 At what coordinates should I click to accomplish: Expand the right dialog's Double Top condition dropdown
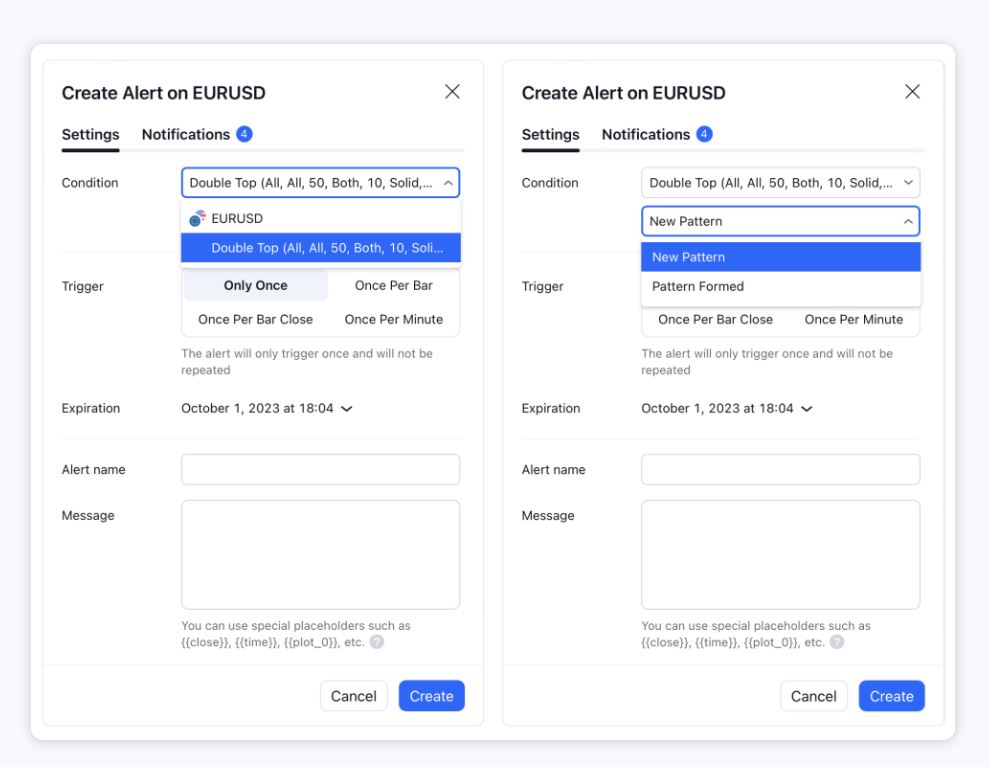(x=780, y=183)
